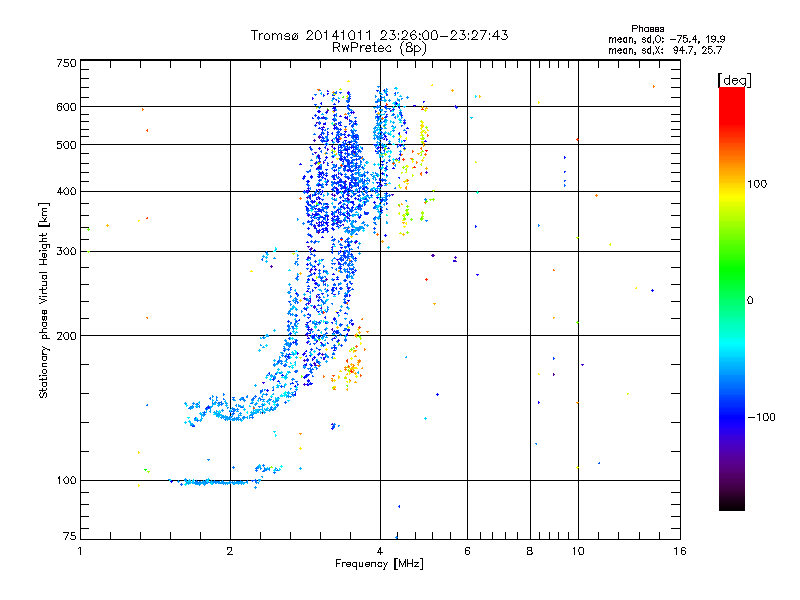Click the '0' colorbar tick label
The height and width of the screenshot is (600, 800).
tap(750, 301)
